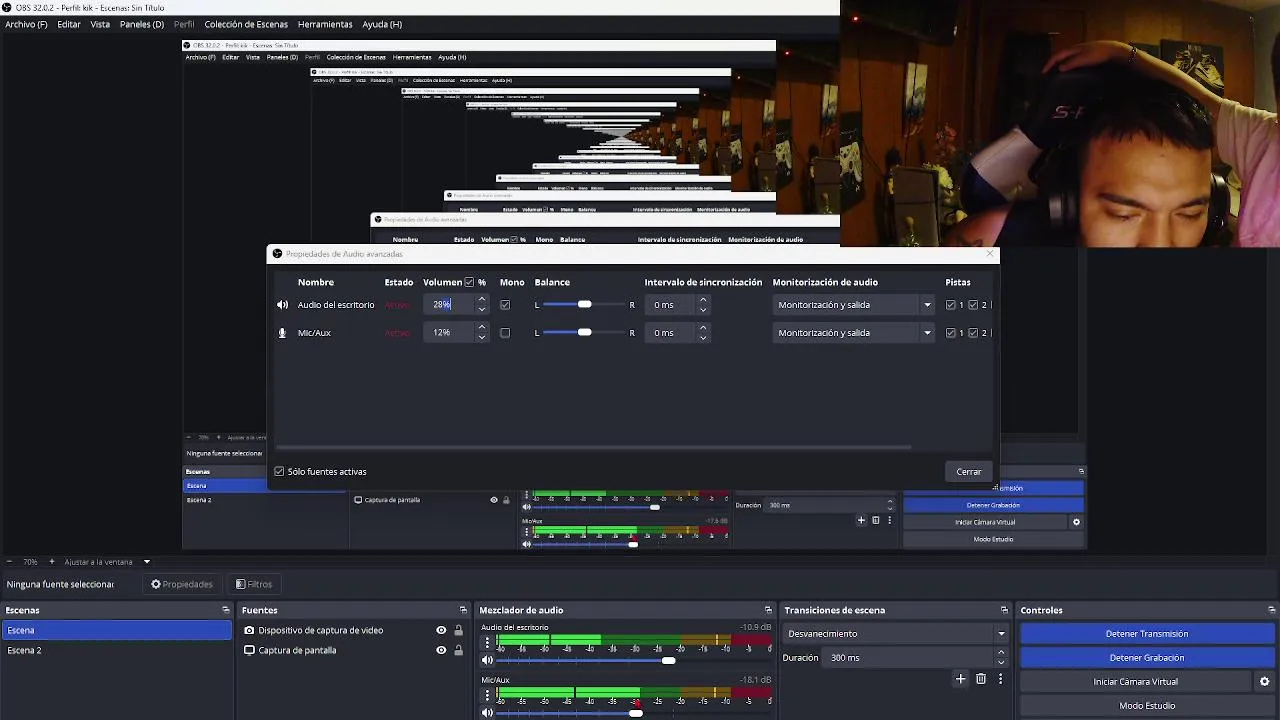Toggle lock for Dispositivo de captura de video

click(458, 630)
